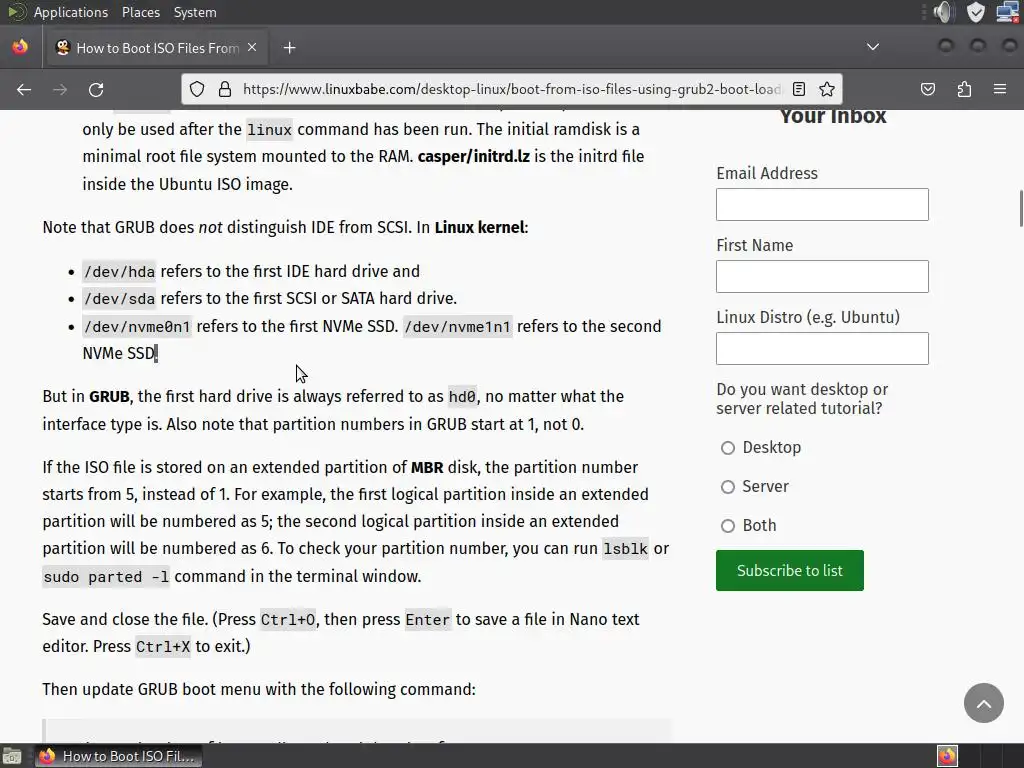Toggle reader view icon
The height and width of the screenshot is (768, 1024).
[799, 89]
